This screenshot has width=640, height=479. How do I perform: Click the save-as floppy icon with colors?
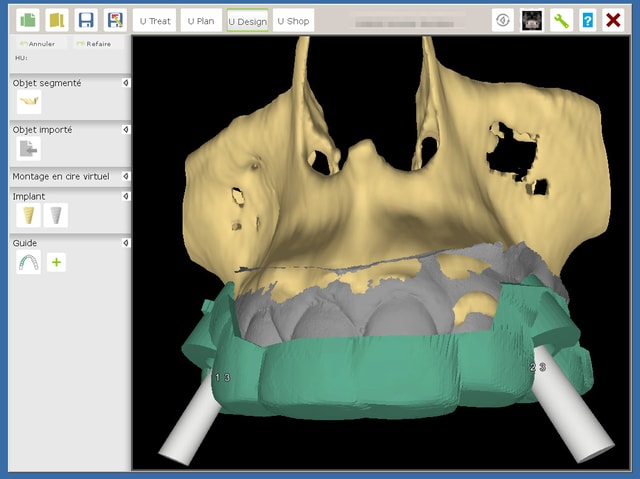[x=116, y=20]
